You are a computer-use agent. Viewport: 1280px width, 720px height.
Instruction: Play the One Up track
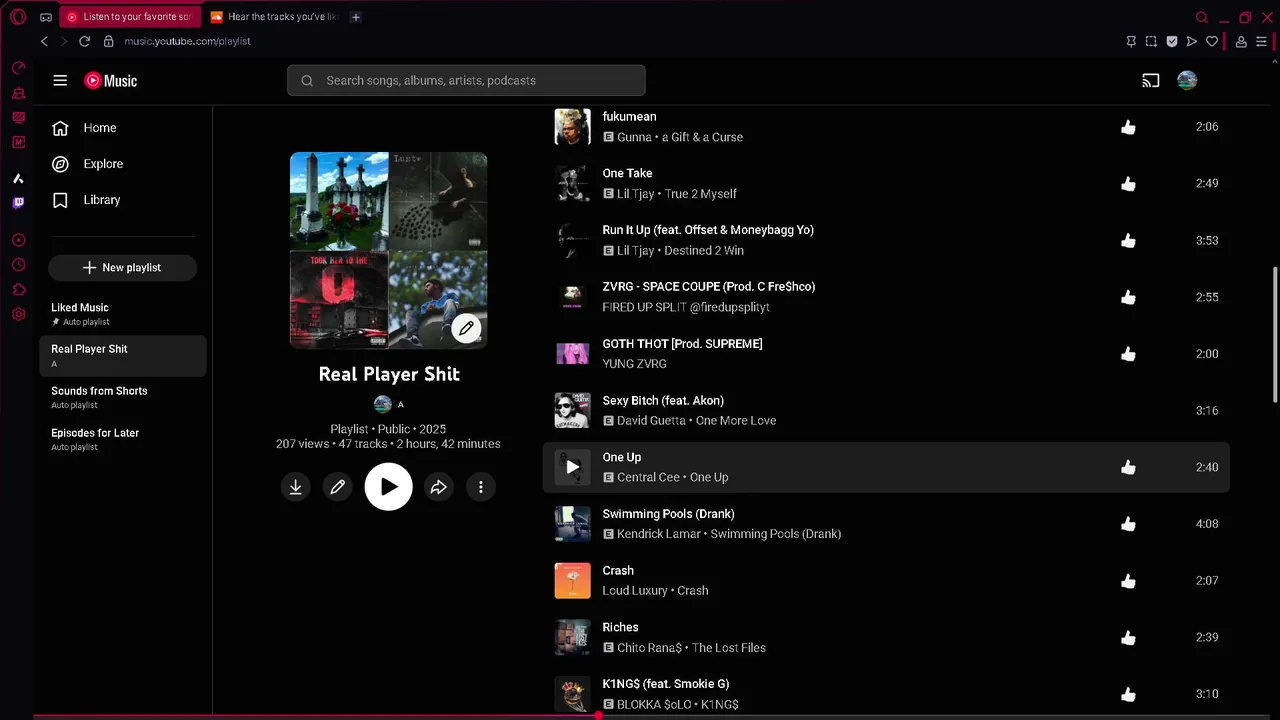pyautogui.click(x=573, y=467)
